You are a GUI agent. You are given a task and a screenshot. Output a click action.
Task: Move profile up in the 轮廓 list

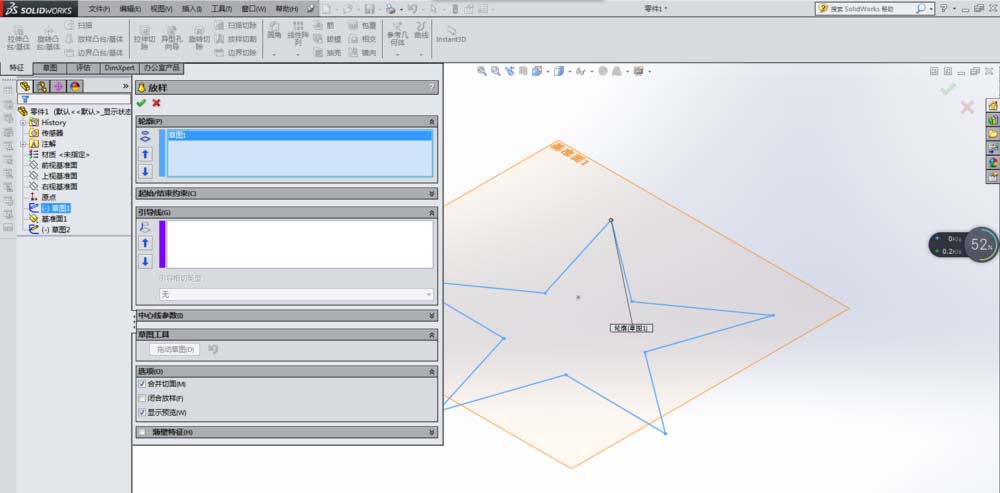(x=145, y=154)
